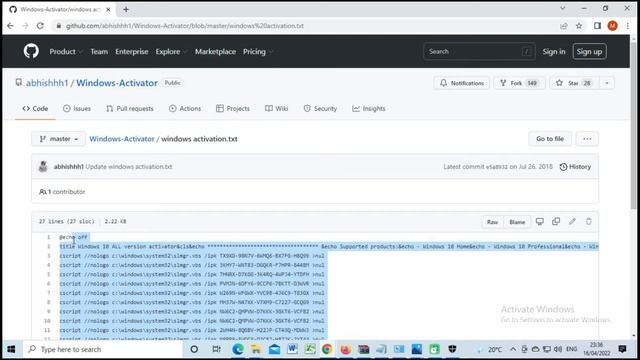Open the tab search chevron
This screenshot has height=360, width=640.
[562, 8]
